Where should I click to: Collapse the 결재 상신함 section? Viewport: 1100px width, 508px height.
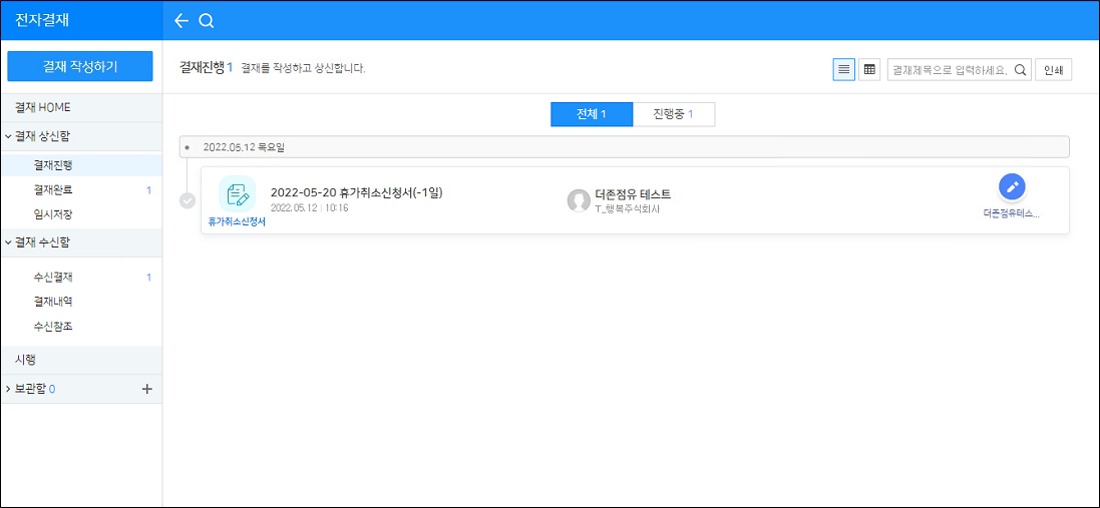pos(8,136)
